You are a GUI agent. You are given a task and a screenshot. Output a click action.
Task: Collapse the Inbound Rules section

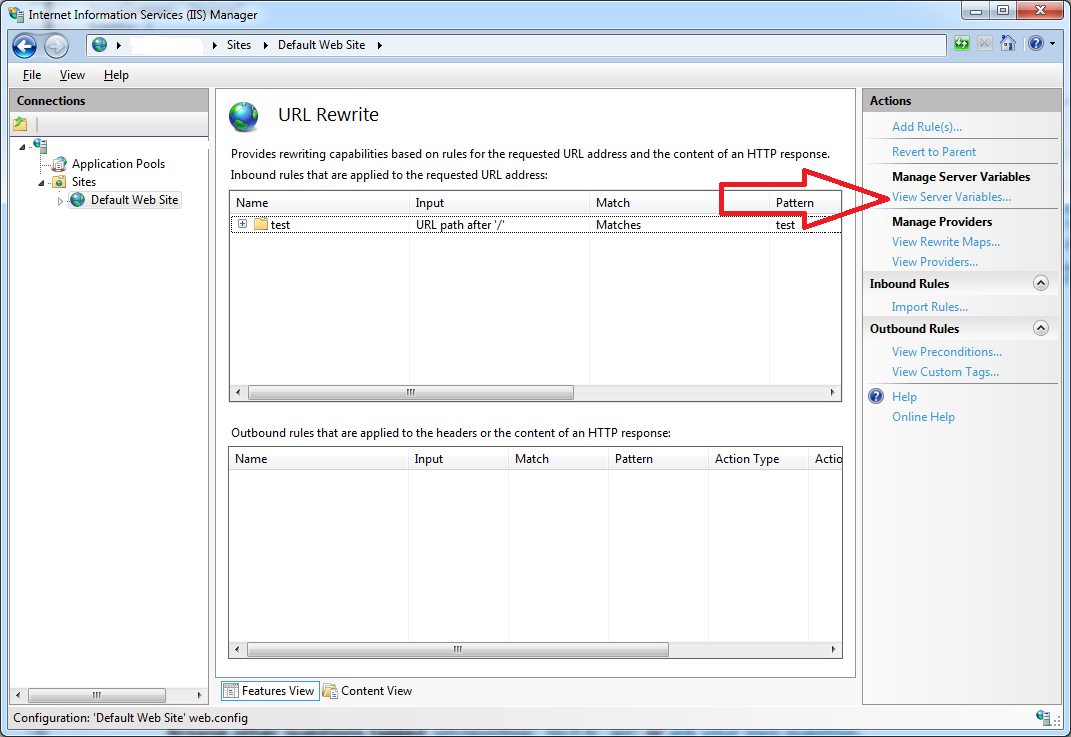tap(1041, 283)
